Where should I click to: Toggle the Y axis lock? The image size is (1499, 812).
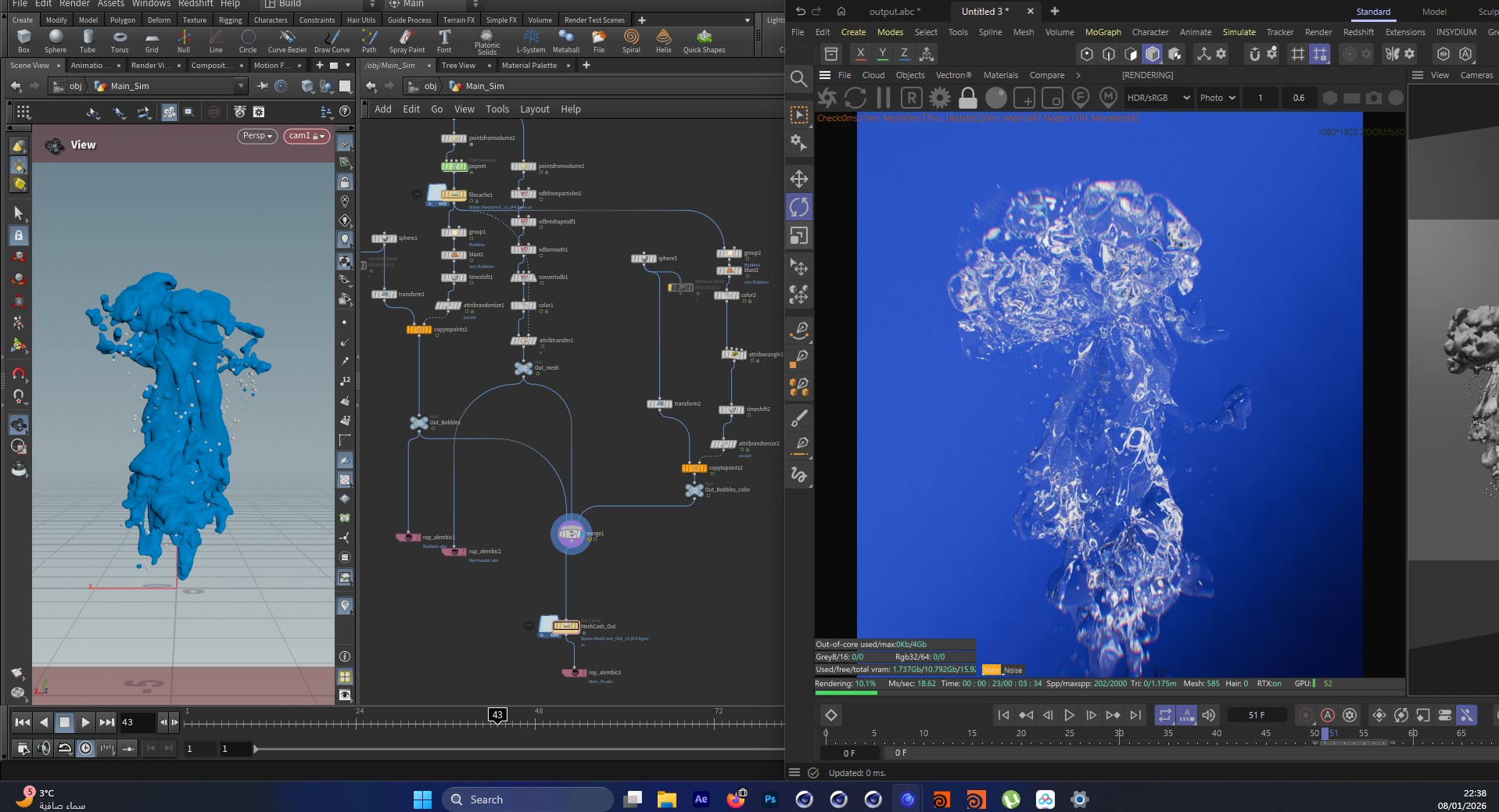[882, 54]
